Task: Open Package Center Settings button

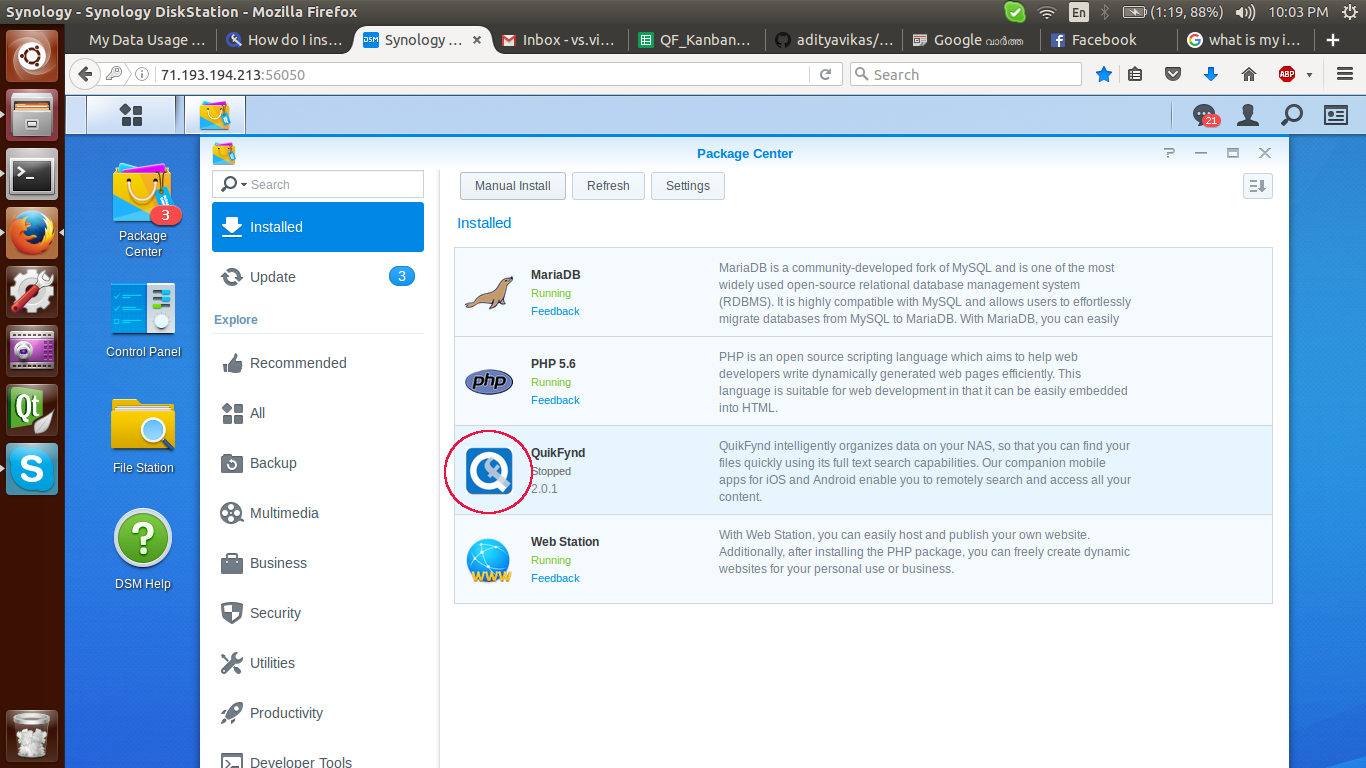Action: (688, 186)
